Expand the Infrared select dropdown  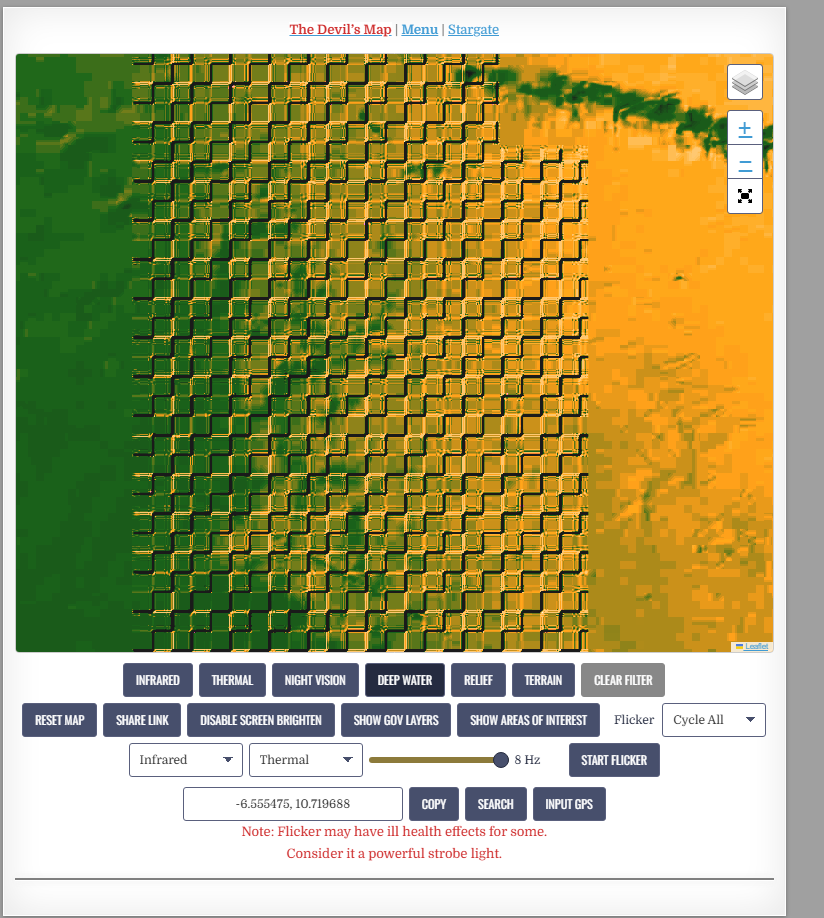coord(186,760)
